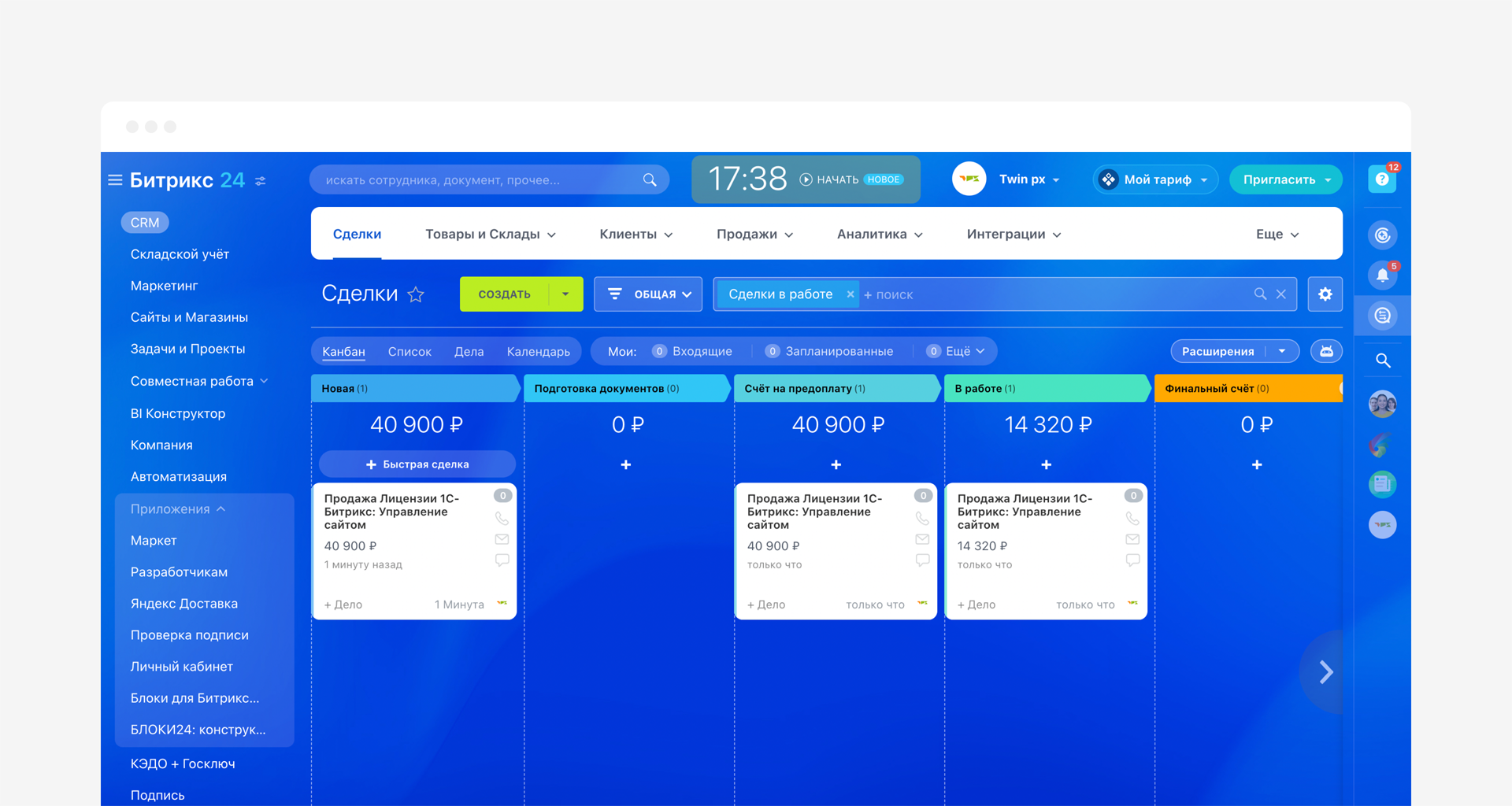
Task: Expand the Аналитика menu
Action: 880,235
